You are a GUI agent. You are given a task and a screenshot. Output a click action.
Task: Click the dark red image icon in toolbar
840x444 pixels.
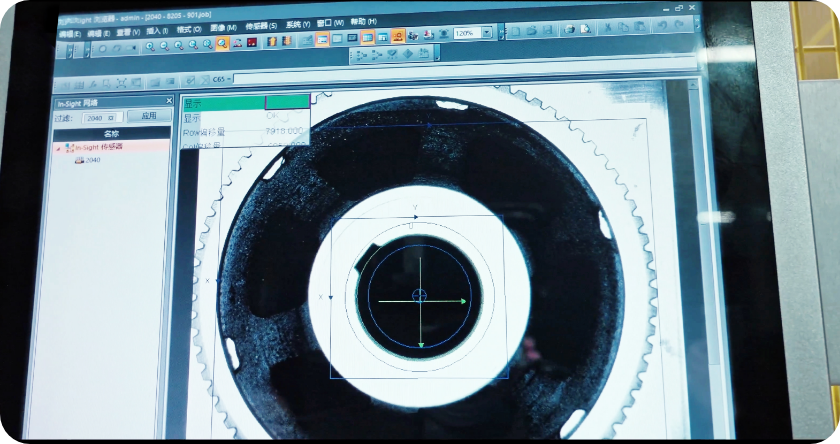[x=252, y=42]
